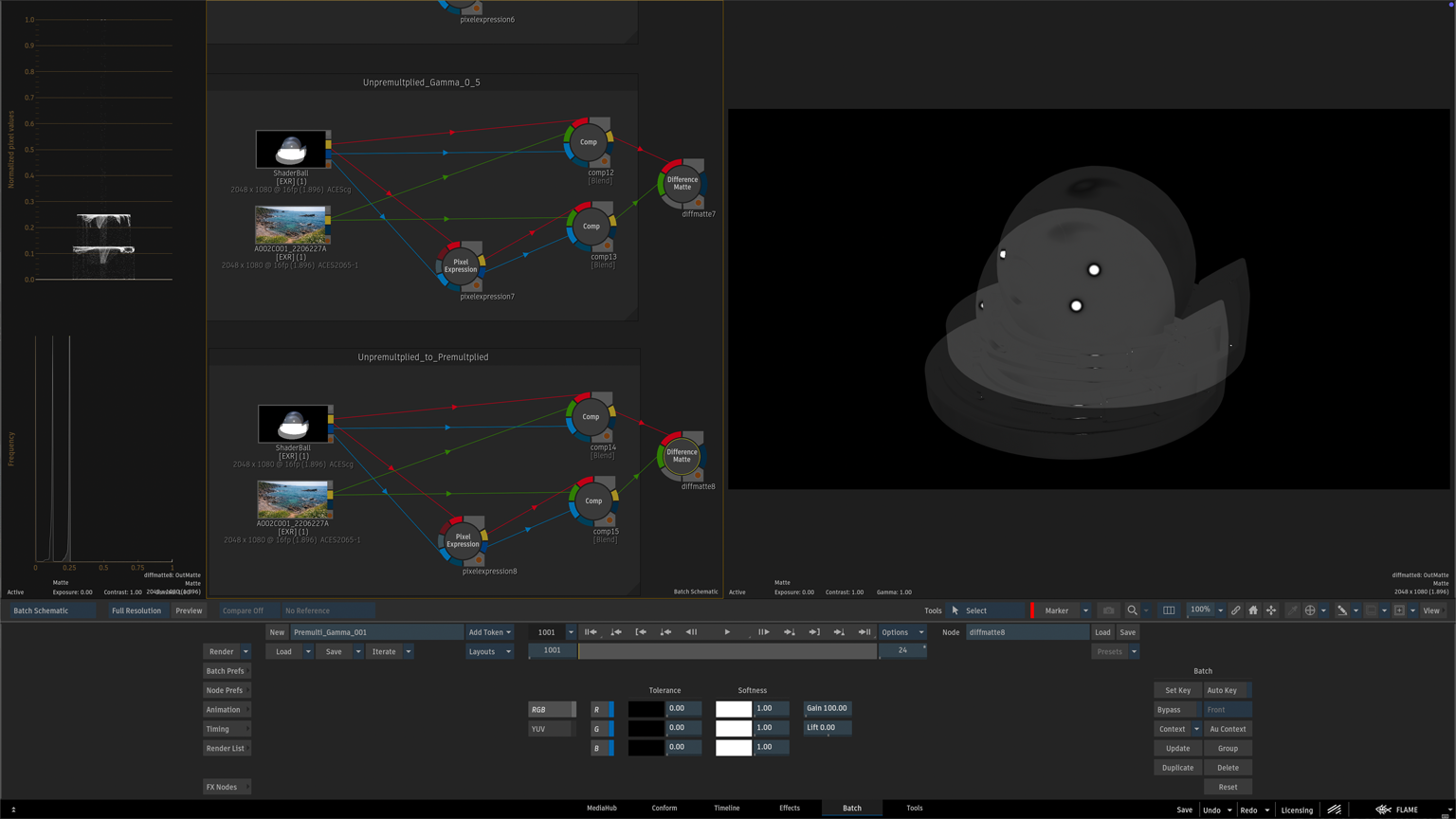Viewport: 1456px width, 819px height.
Task: Select the Pixel Expression node pixelexpression7
Action: click(461, 265)
